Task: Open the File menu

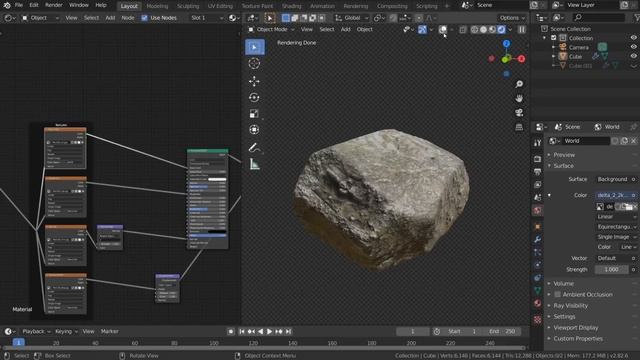Action: (x=18, y=5)
